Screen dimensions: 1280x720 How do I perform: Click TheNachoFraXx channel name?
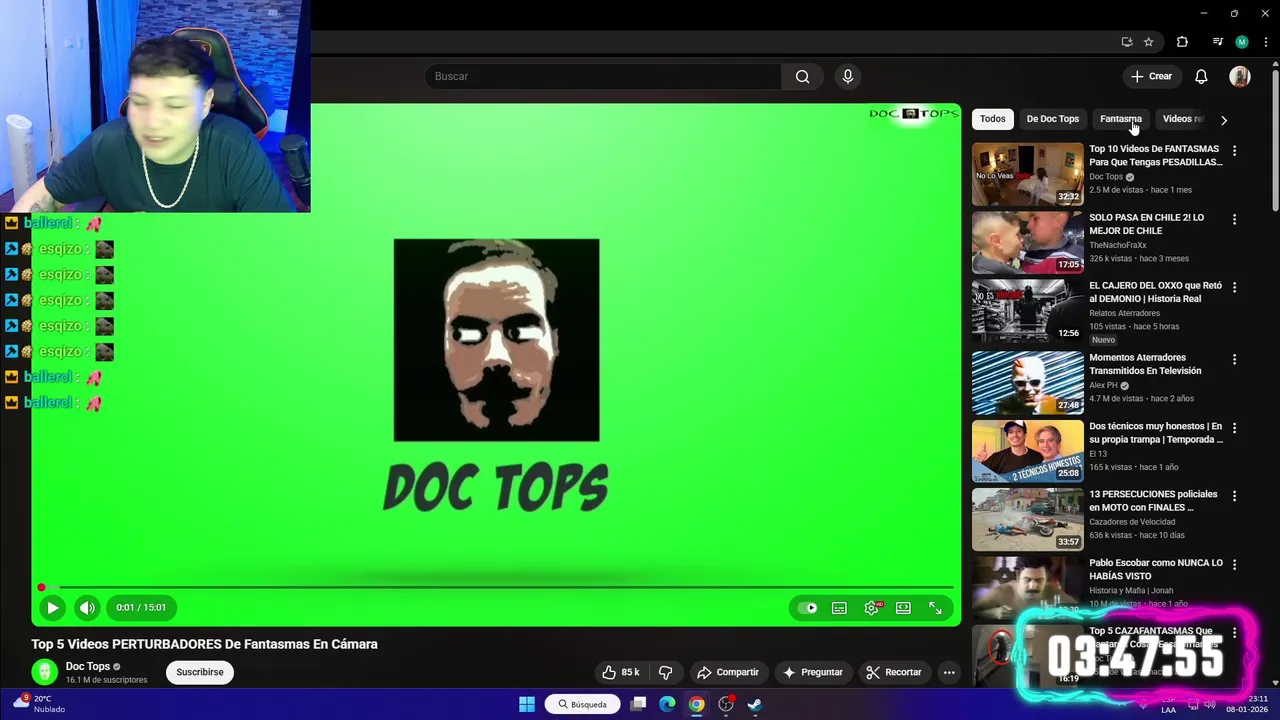coord(1117,245)
